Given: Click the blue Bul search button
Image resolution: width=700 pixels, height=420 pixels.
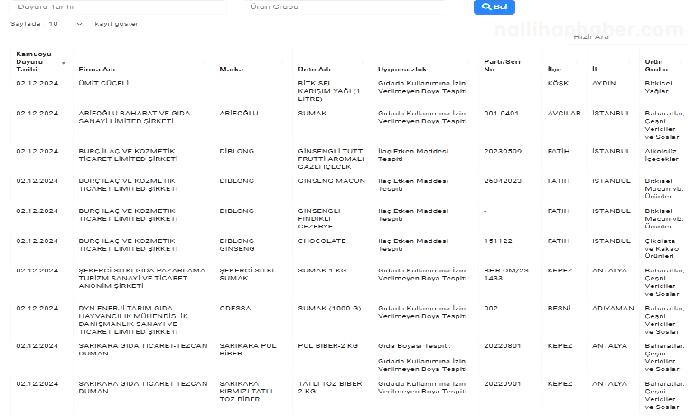Looking at the screenshot, I should [x=494, y=7].
